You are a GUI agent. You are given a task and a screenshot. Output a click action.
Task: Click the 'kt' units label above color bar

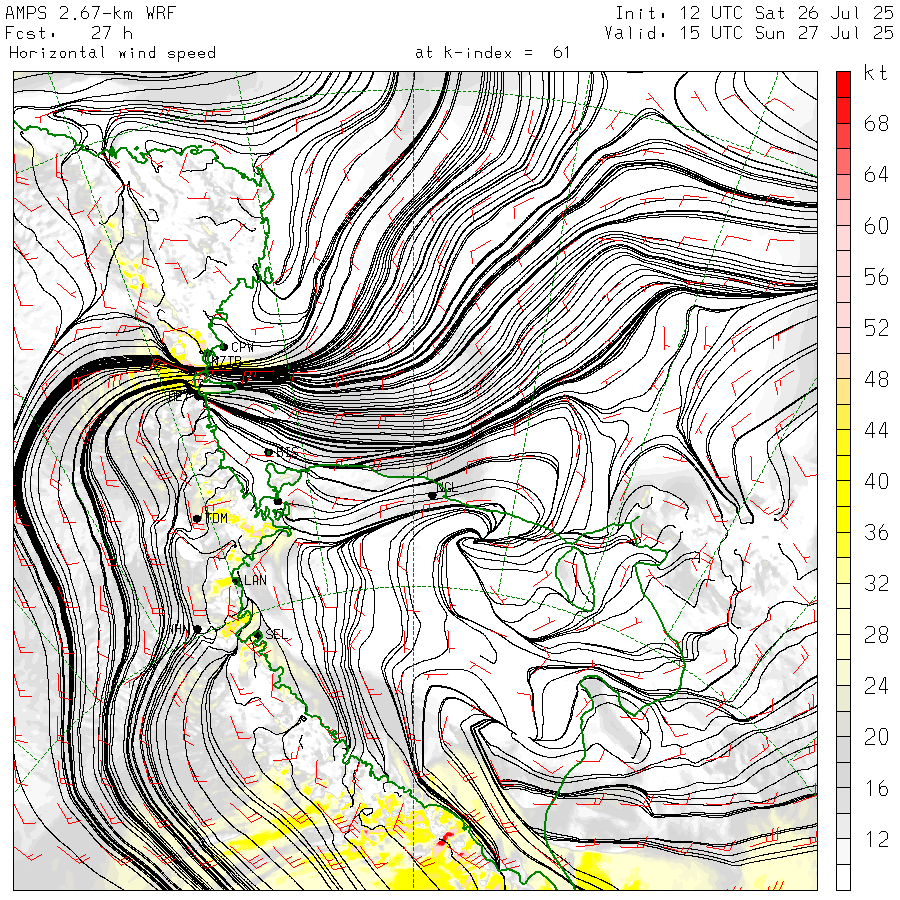pos(875,73)
